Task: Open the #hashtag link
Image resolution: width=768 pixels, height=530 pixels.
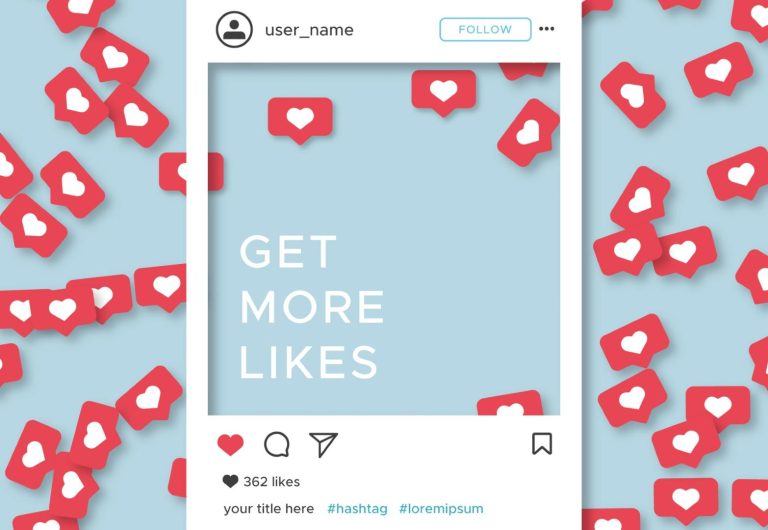Action: (357, 509)
